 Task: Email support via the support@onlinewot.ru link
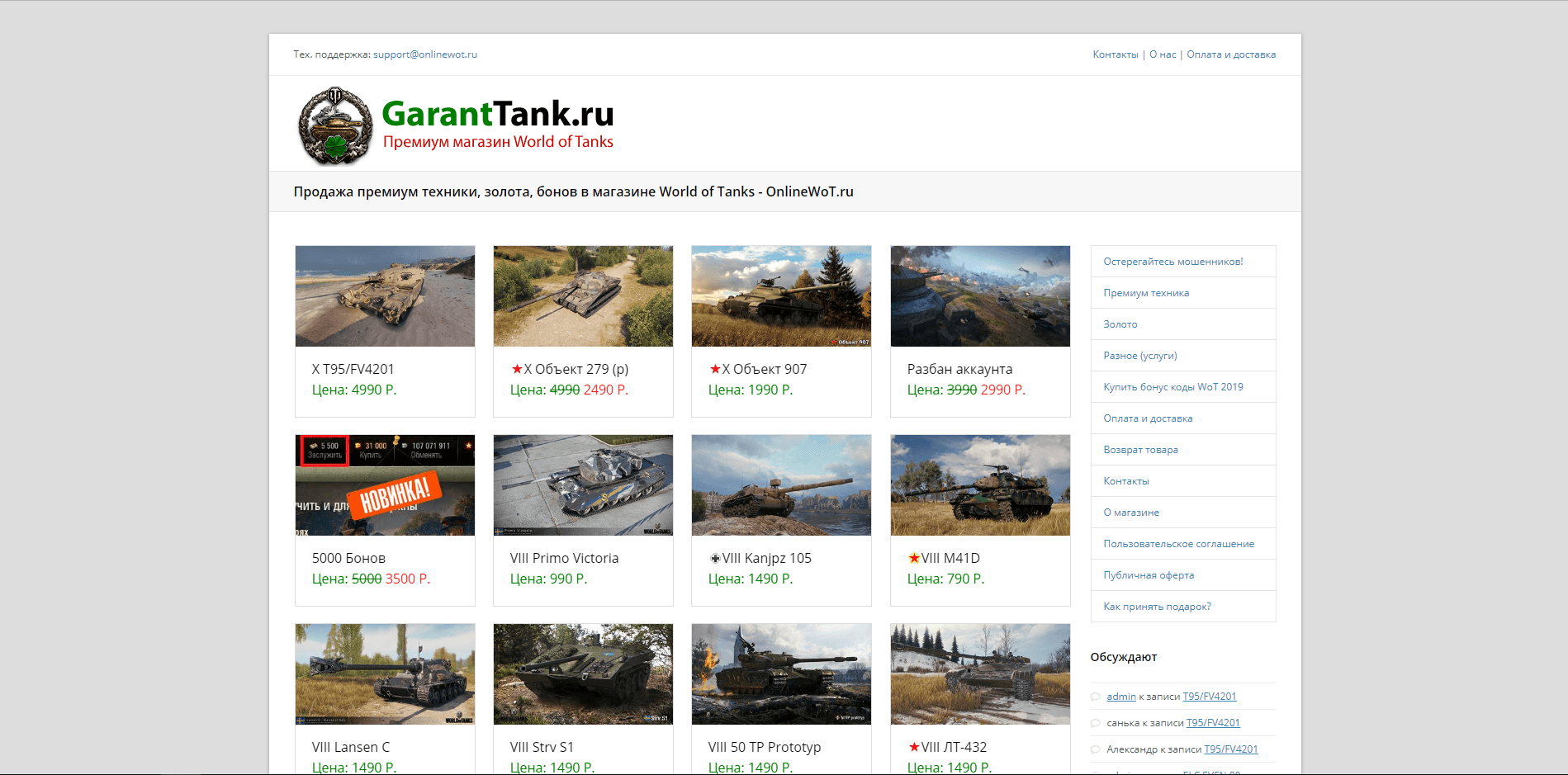424,54
